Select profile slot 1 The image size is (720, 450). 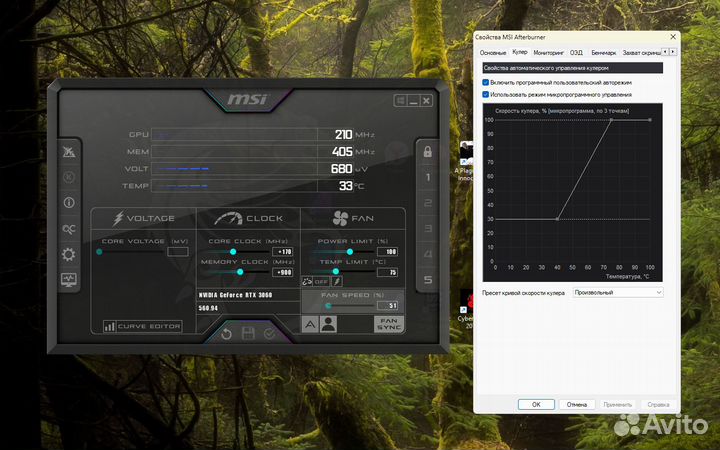[428, 177]
